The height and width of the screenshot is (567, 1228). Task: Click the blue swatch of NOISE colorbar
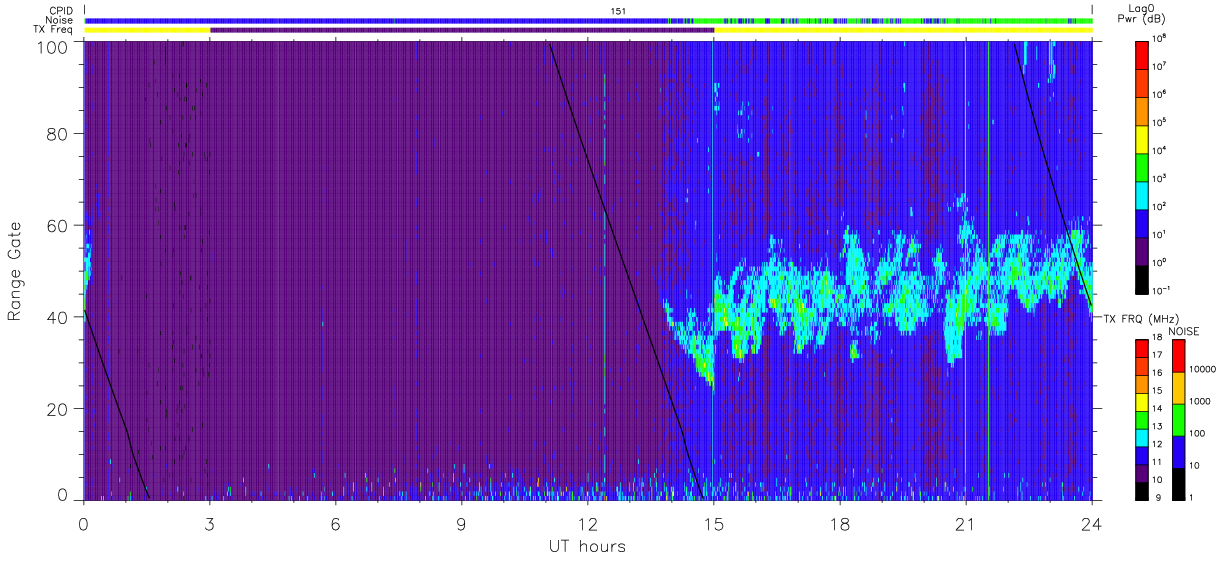1178,450
